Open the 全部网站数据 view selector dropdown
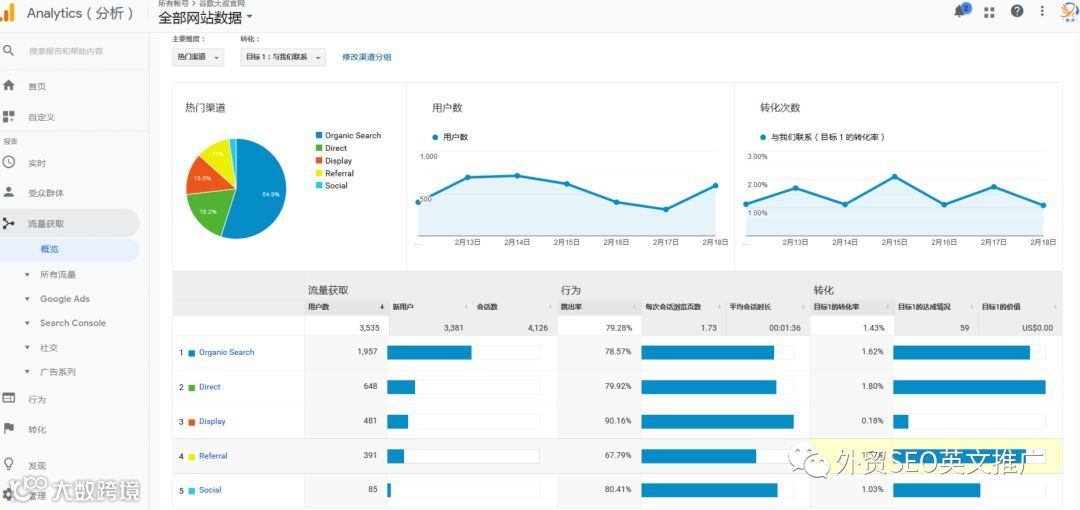Screen dimensions: 1080x510 point(205,17)
